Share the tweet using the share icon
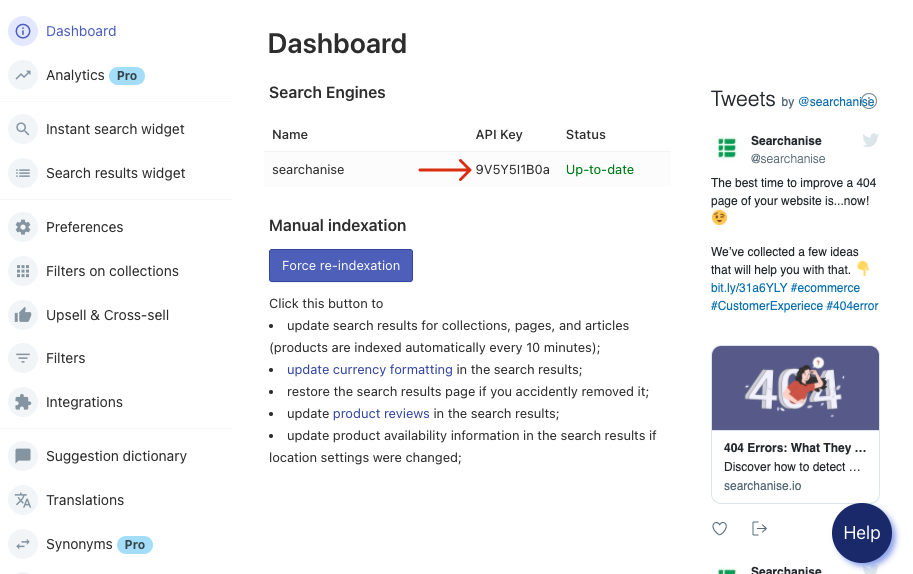The width and height of the screenshot is (913, 574). pos(759,529)
